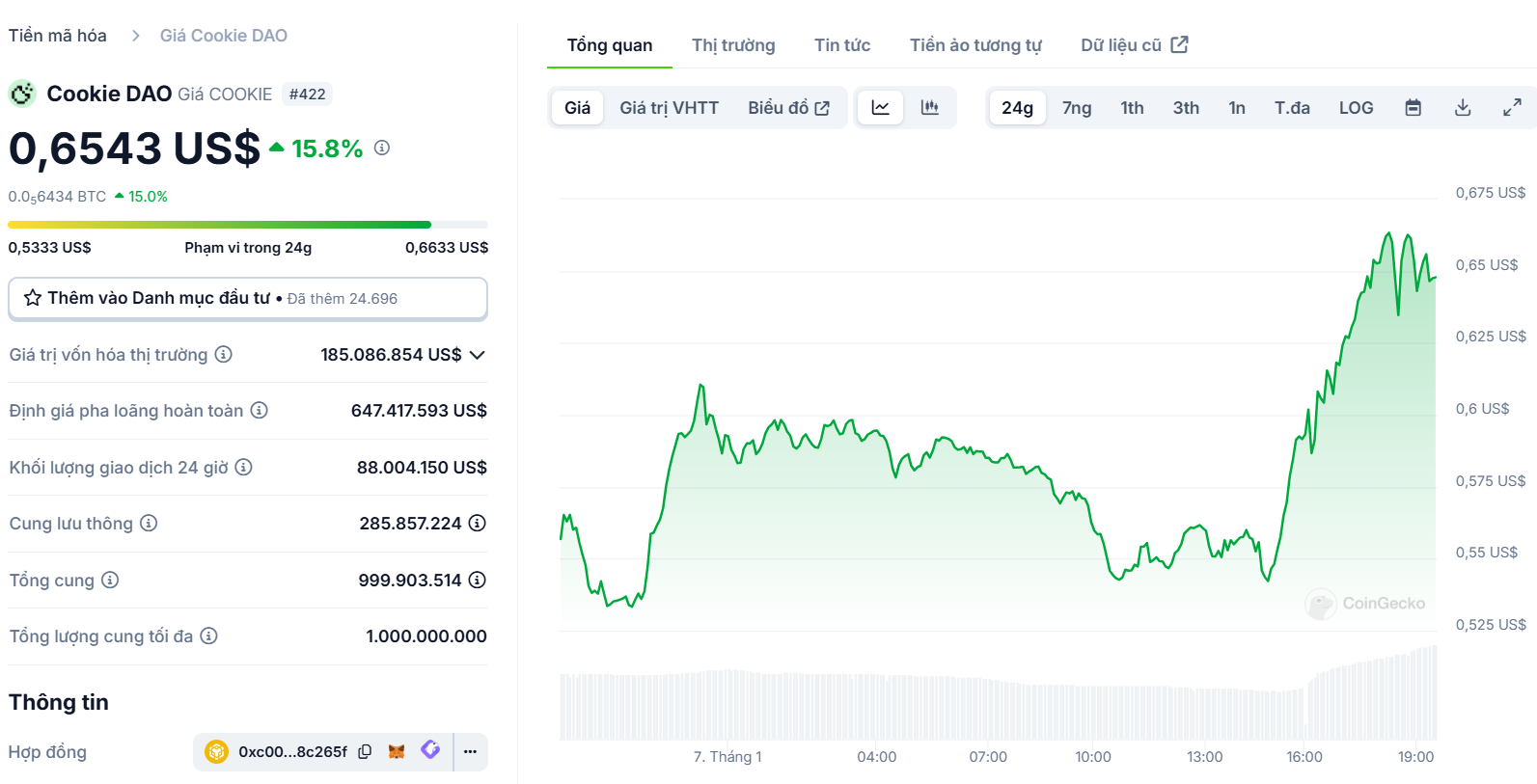Open Dữ liệu cũ historical data tab
1537x784 pixels.
pos(1135,45)
